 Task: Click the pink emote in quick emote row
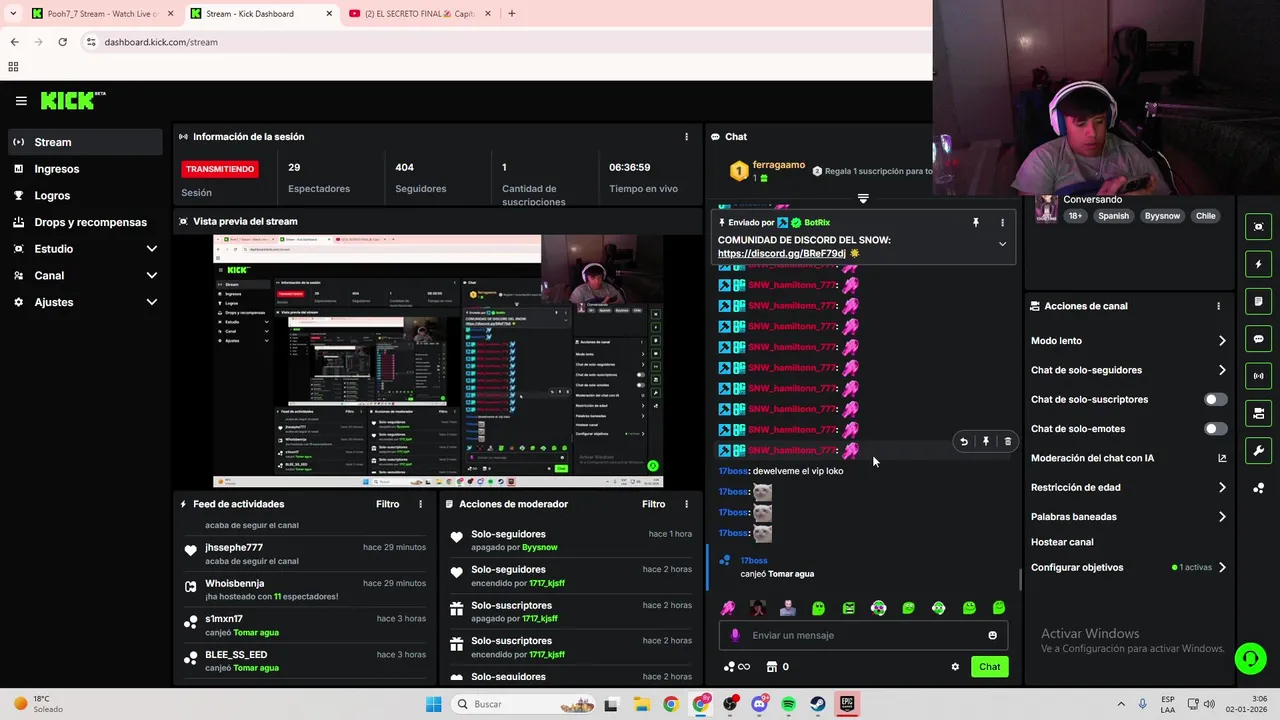pyautogui.click(x=728, y=608)
